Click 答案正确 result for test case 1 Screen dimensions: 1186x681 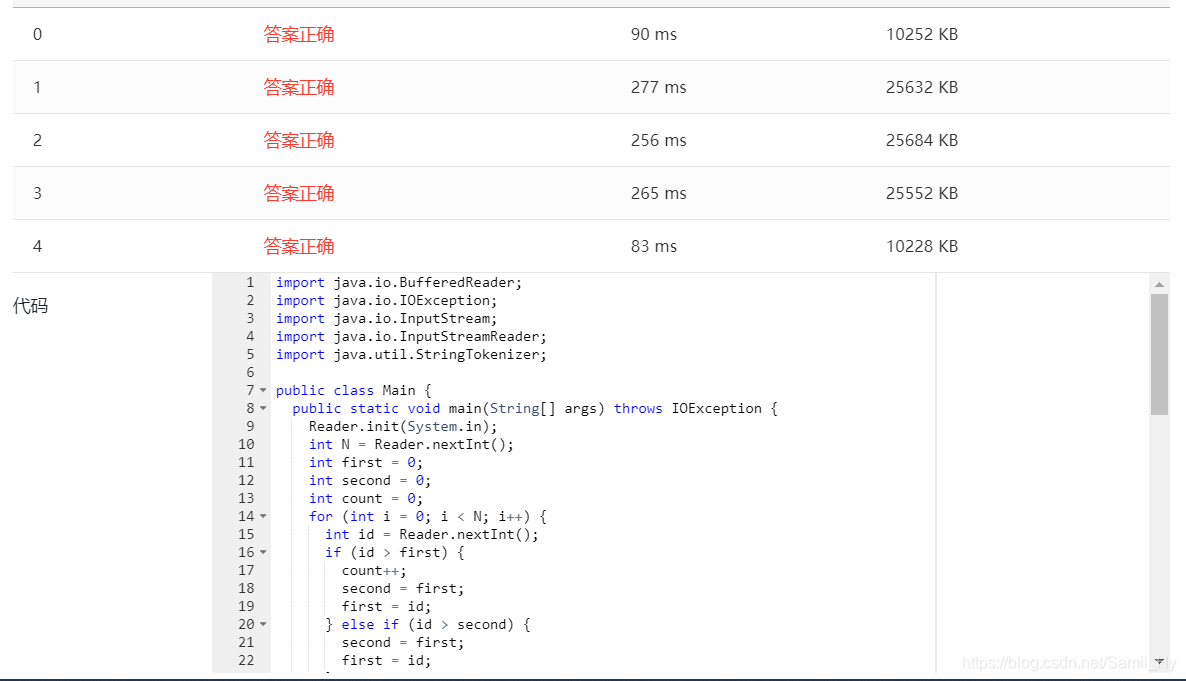pyautogui.click(x=299, y=87)
